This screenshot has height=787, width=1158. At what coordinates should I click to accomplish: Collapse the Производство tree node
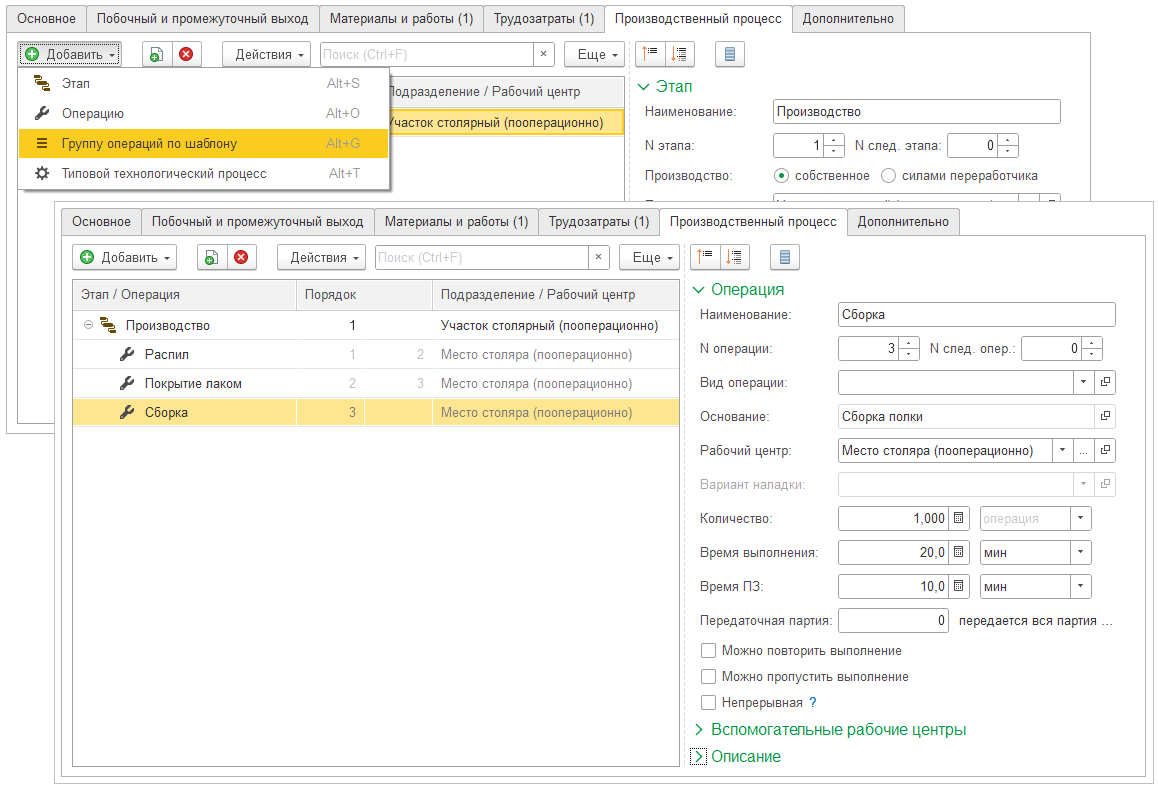(88, 326)
